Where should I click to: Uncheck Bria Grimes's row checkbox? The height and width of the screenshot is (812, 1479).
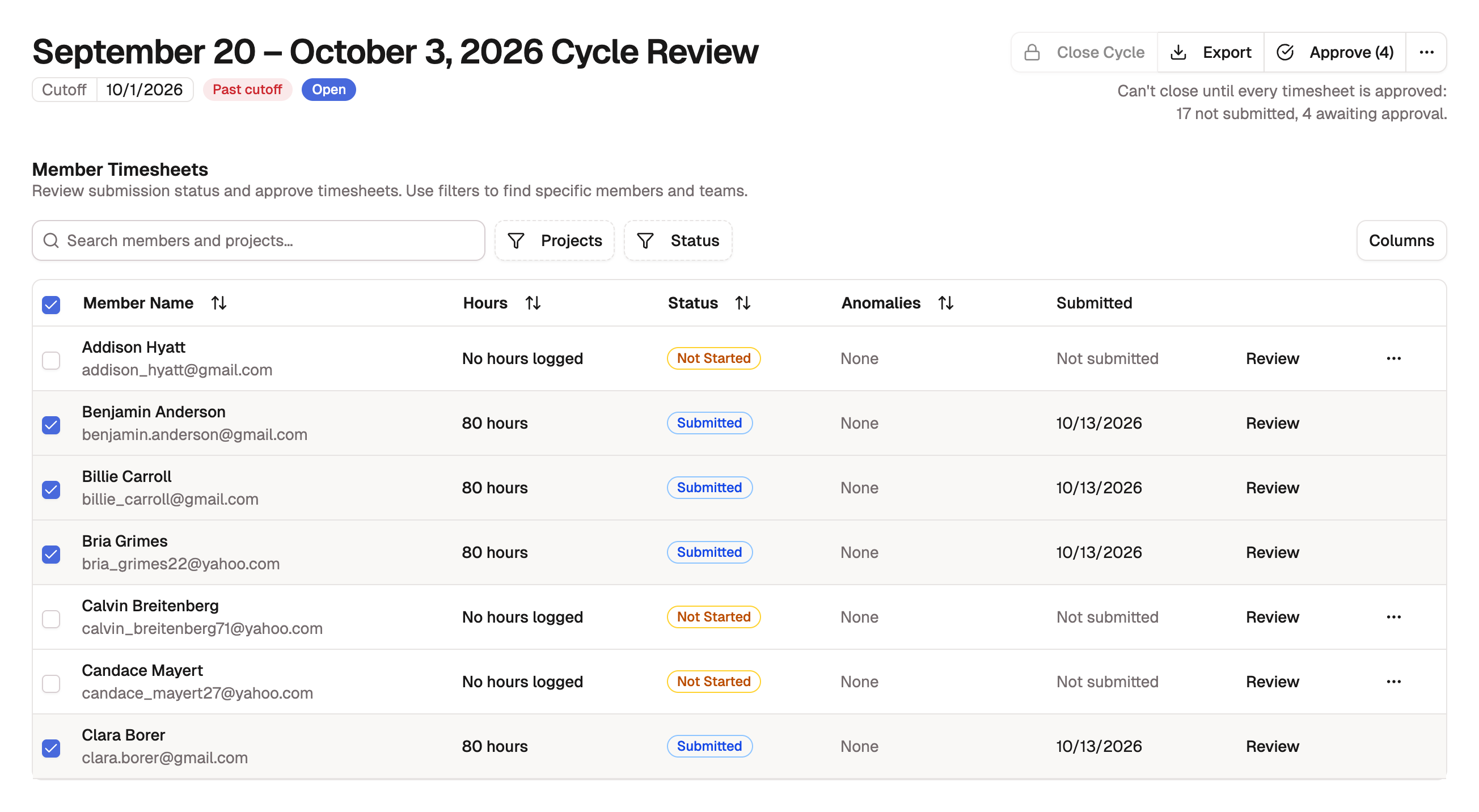51,554
